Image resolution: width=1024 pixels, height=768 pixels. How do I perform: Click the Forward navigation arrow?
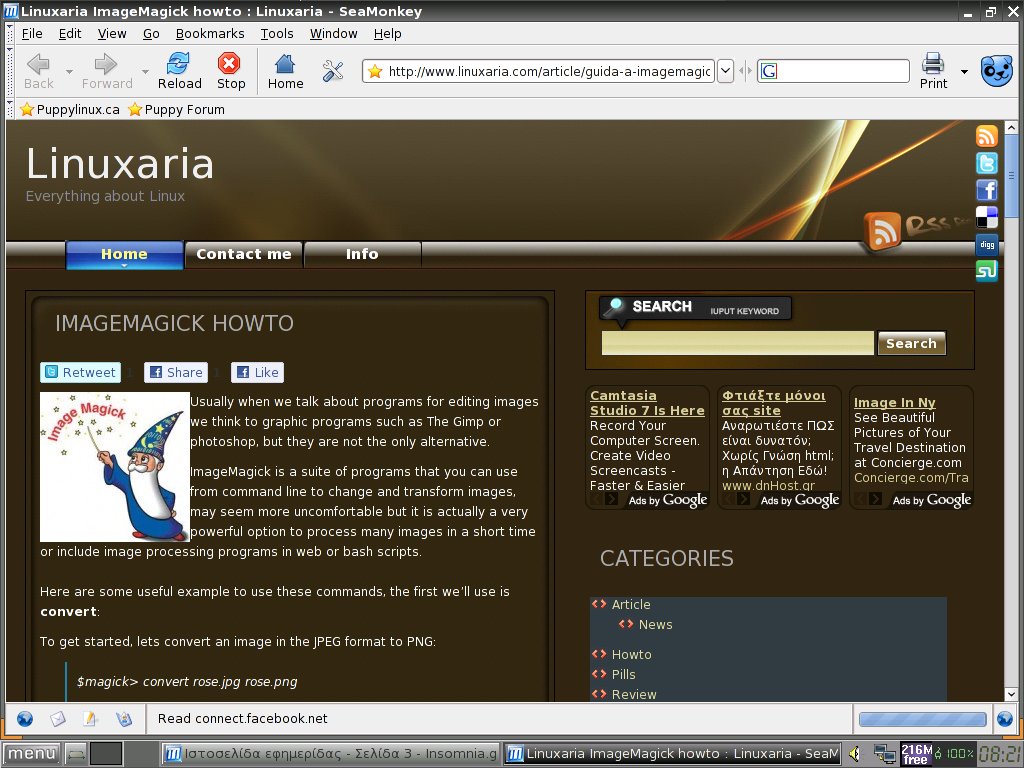(x=106, y=71)
